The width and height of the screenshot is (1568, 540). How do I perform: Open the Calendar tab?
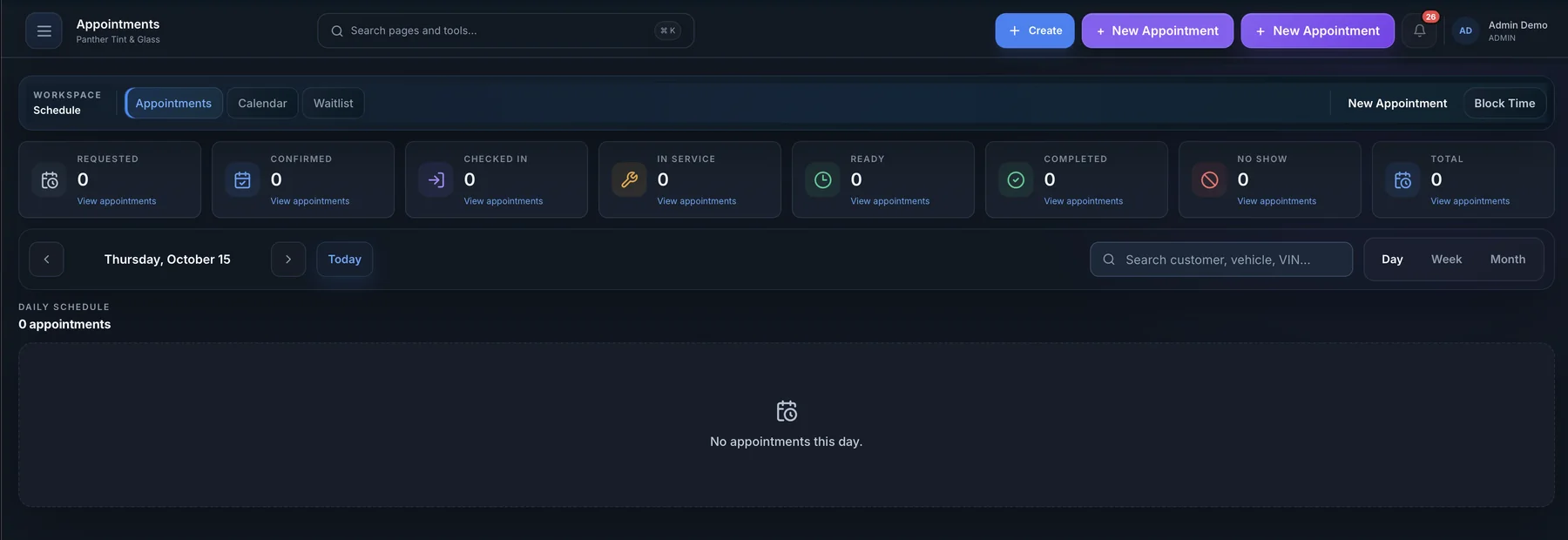[x=262, y=103]
